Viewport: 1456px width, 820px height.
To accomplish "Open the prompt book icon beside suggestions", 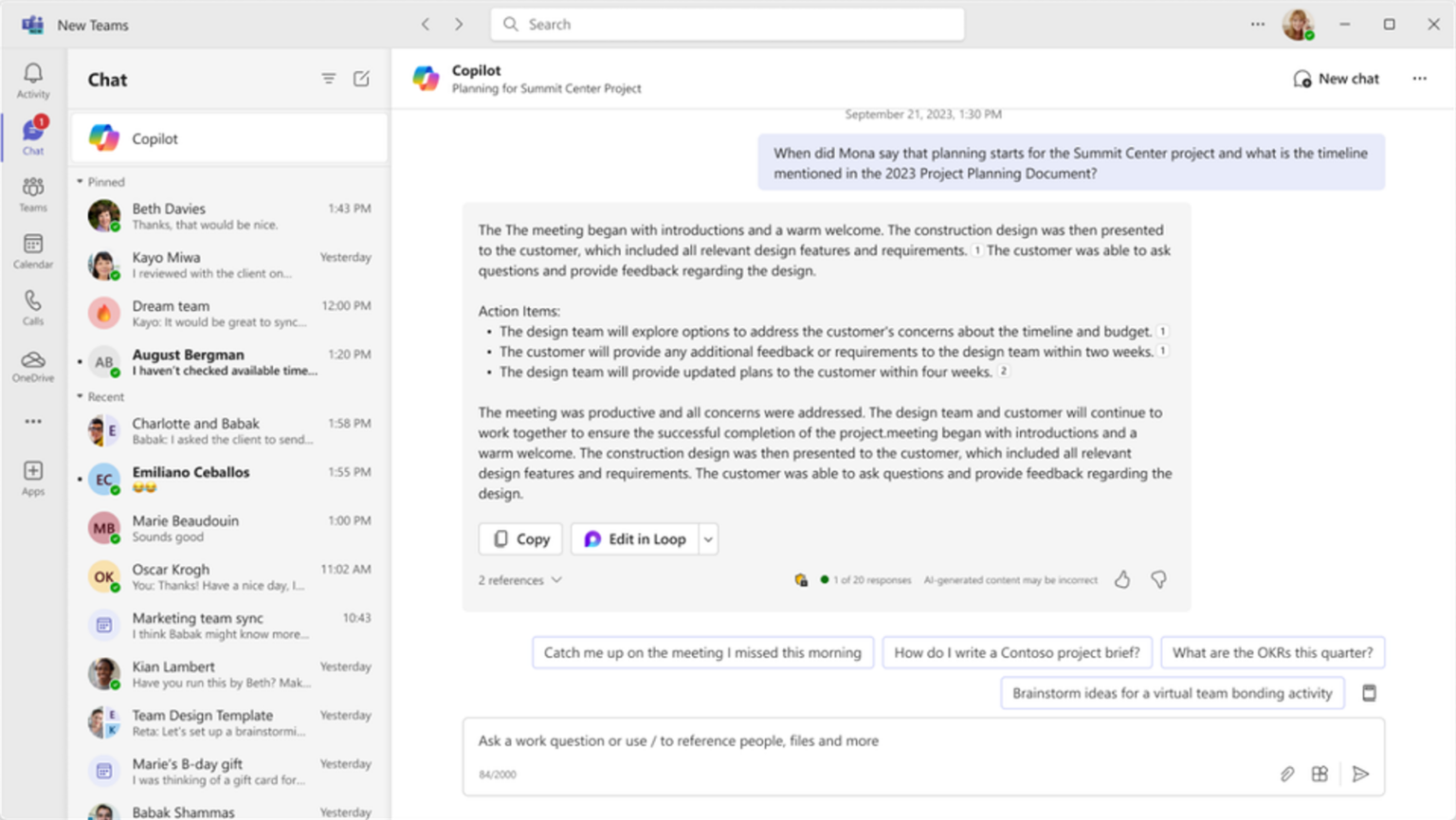I will click(1369, 693).
